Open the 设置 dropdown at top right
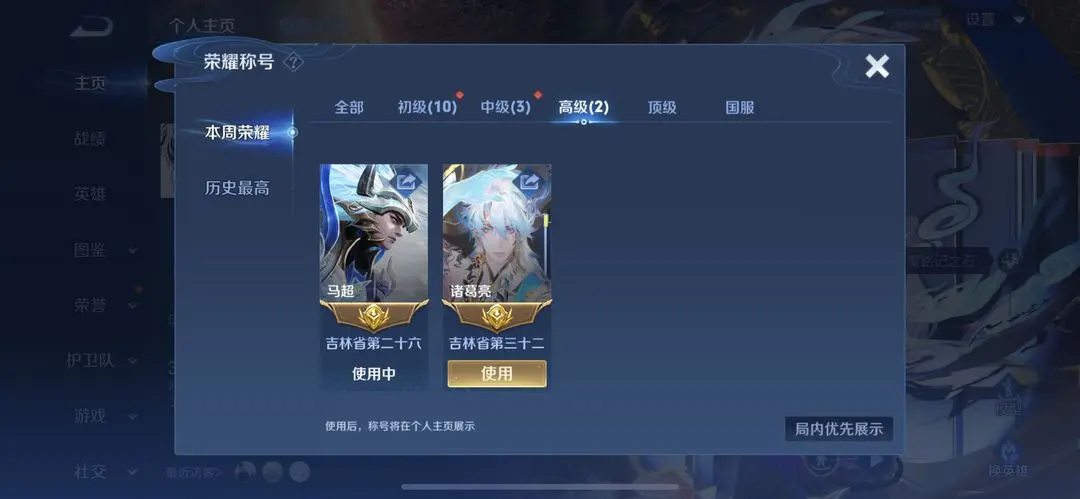Image resolution: width=1080 pixels, height=499 pixels. (995, 19)
